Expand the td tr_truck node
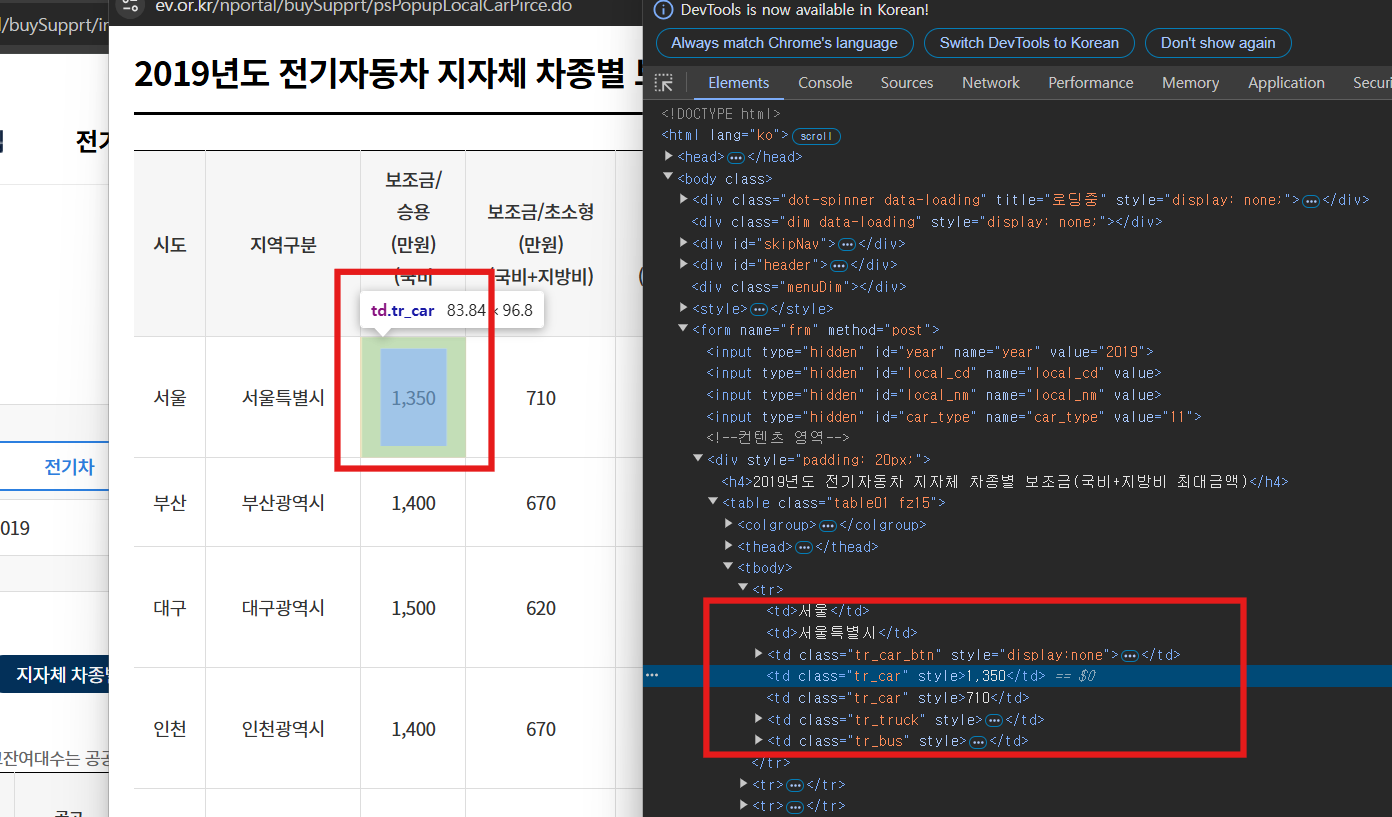1392x817 pixels. point(759,719)
